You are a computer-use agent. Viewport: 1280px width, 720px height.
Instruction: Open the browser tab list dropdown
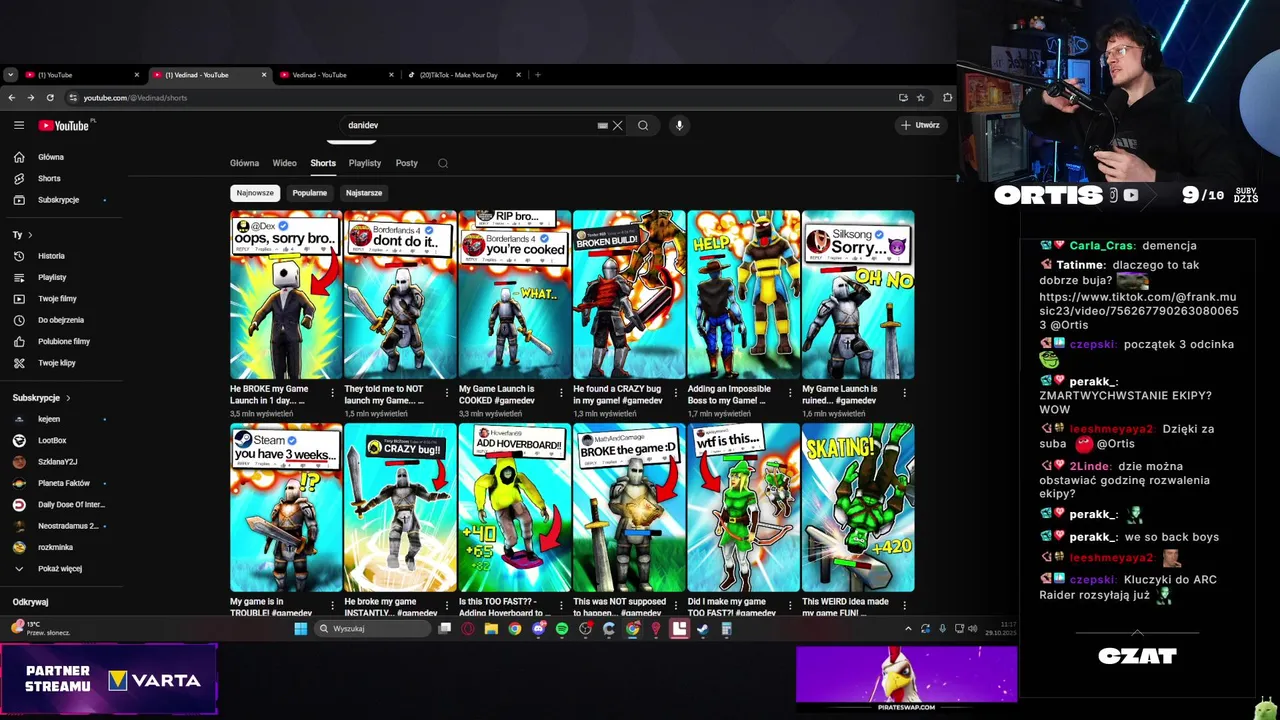[10, 75]
